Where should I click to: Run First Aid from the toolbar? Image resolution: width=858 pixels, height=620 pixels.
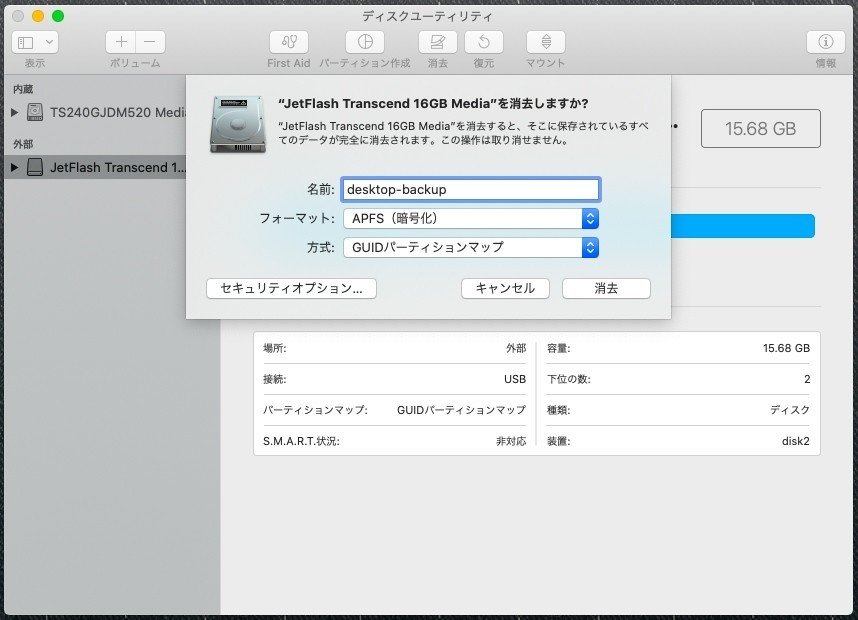tap(289, 42)
